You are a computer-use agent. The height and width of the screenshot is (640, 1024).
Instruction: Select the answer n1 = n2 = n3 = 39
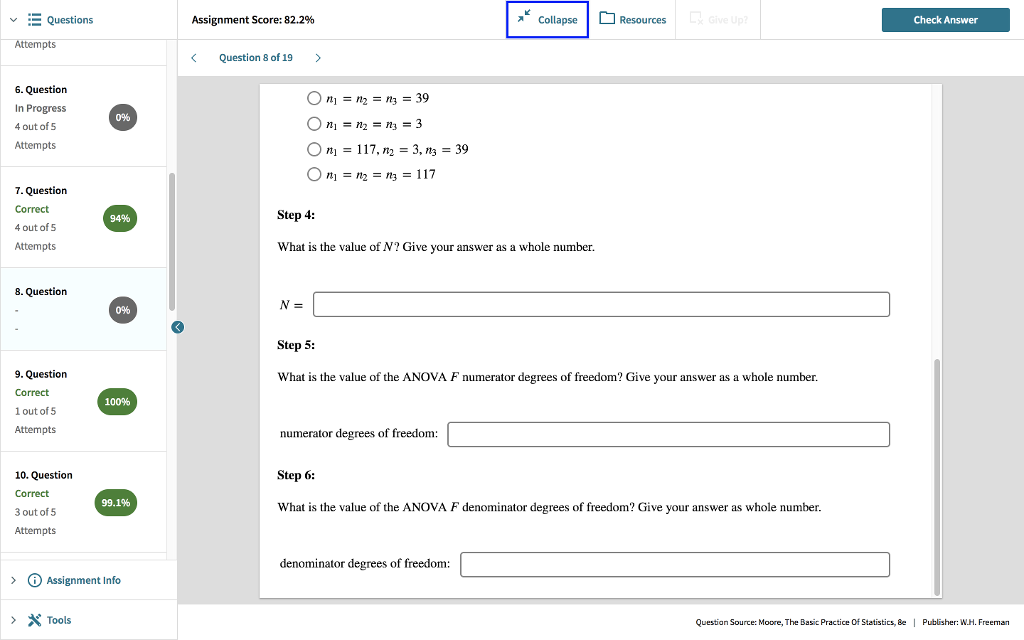coord(315,98)
